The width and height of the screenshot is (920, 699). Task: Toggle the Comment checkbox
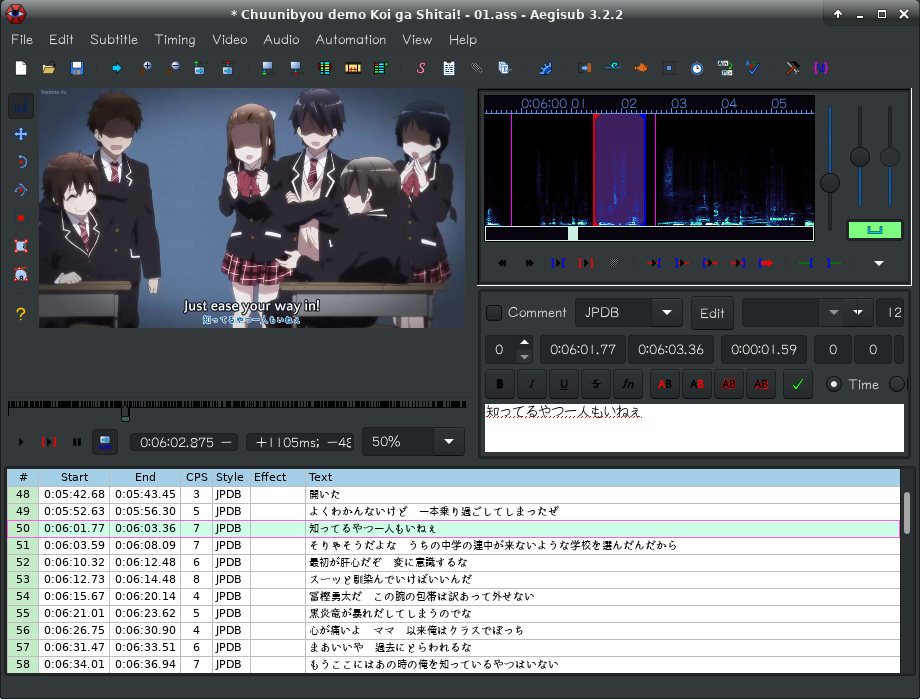pyautogui.click(x=494, y=313)
